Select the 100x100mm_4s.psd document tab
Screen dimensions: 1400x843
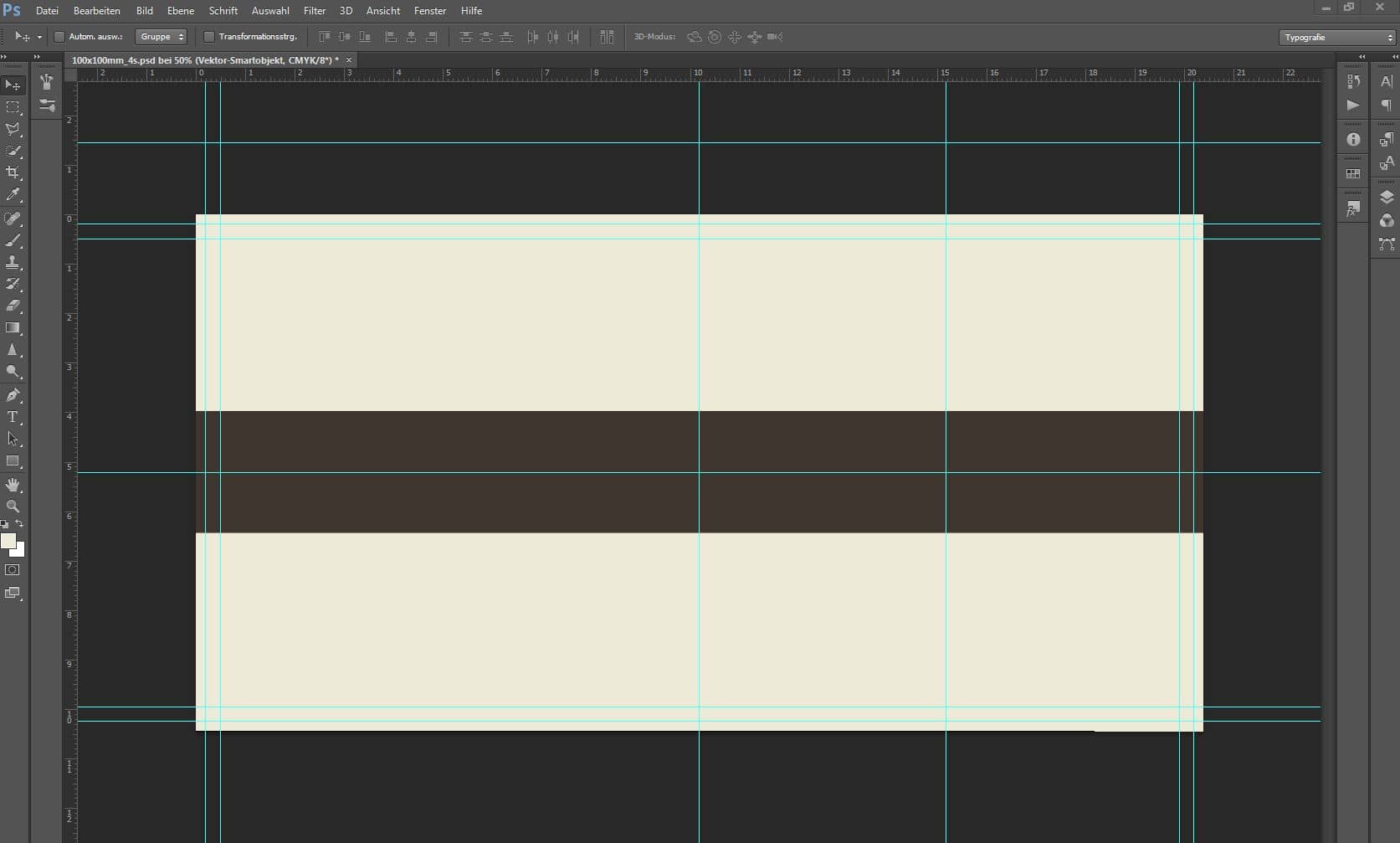click(201, 60)
